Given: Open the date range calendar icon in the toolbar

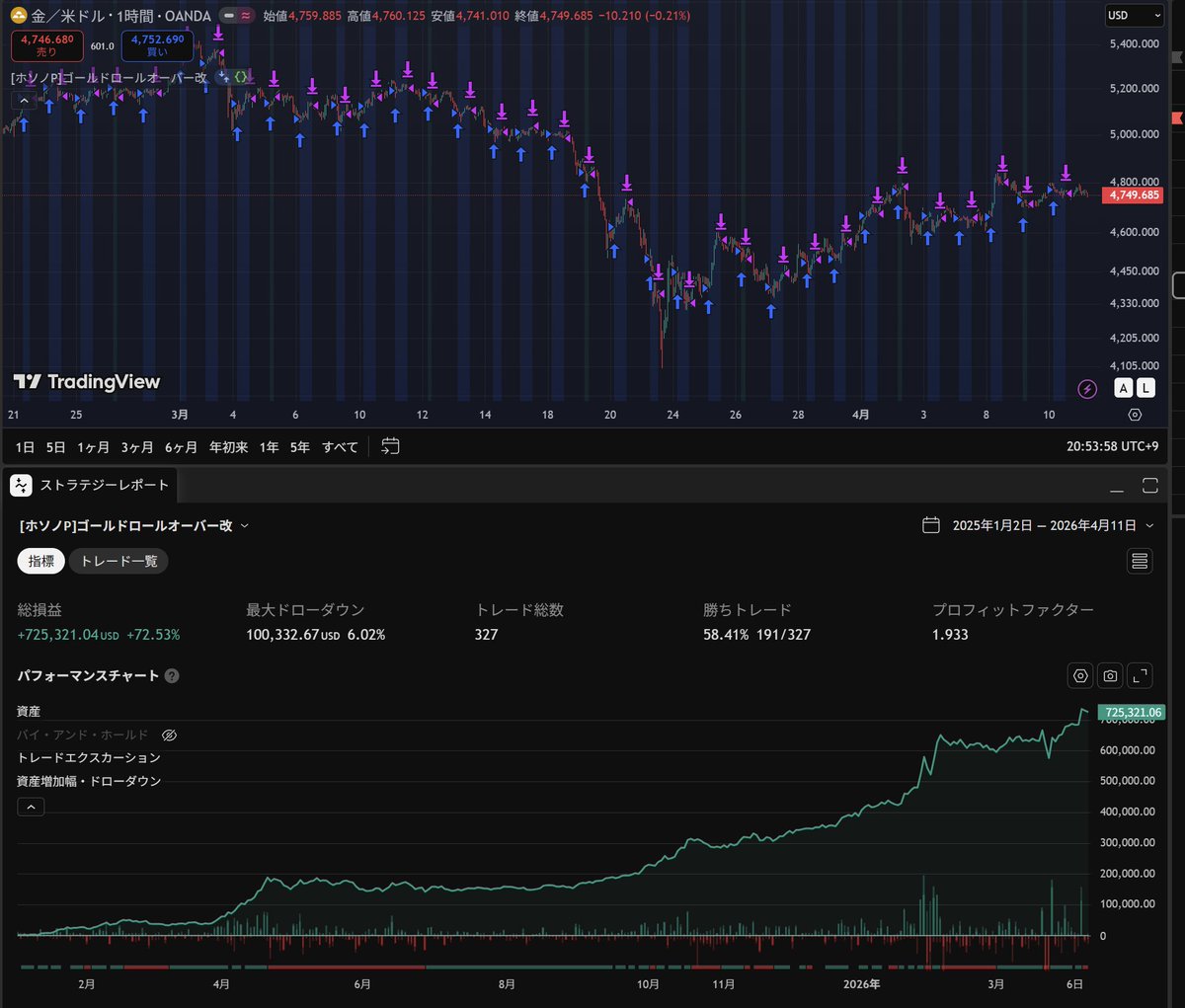Looking at the screenshot, I should [x=390, y=446].
